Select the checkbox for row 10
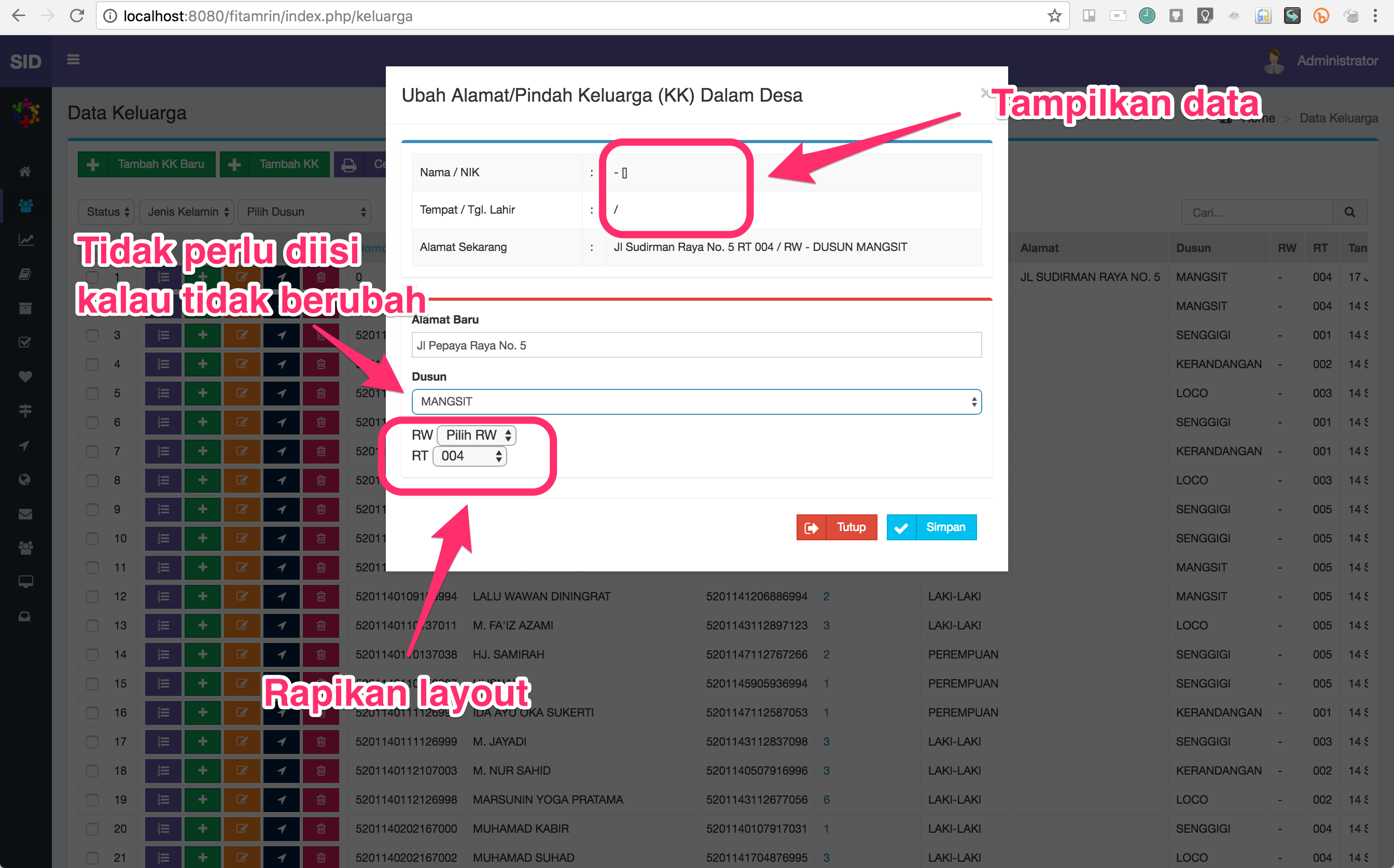 point(92,538)
